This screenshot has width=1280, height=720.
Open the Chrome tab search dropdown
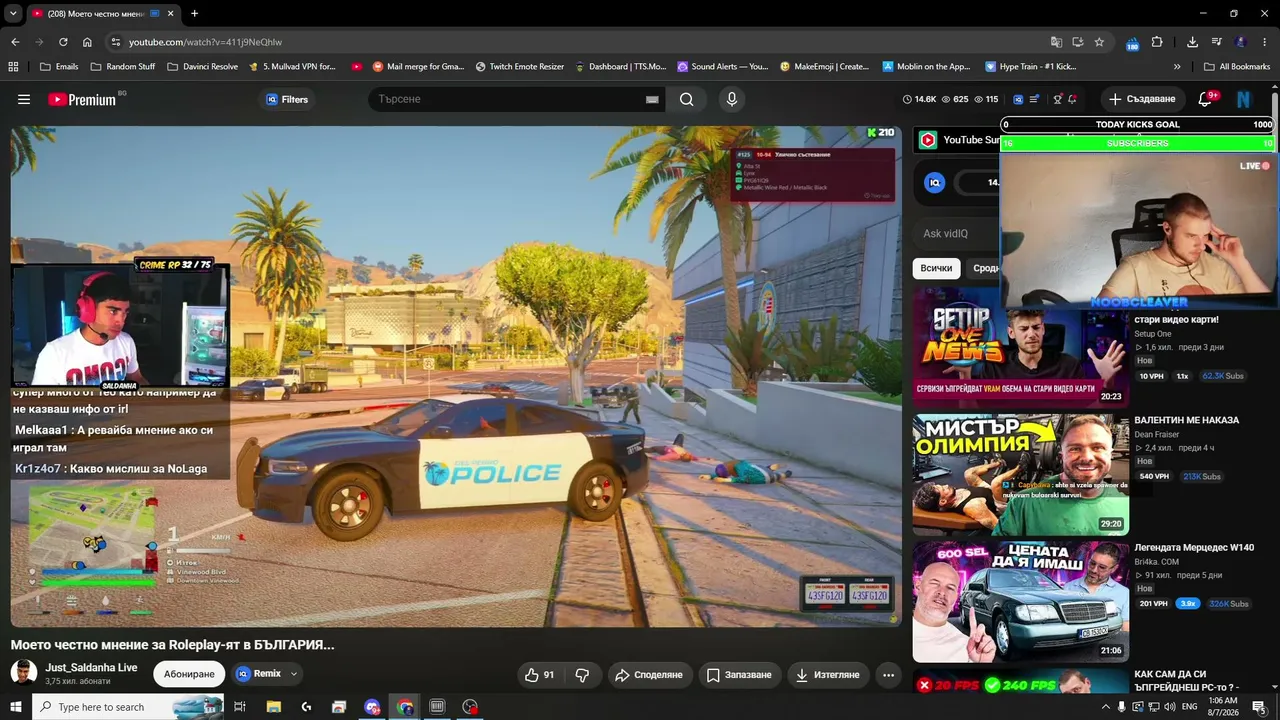(x=13, y=13)
